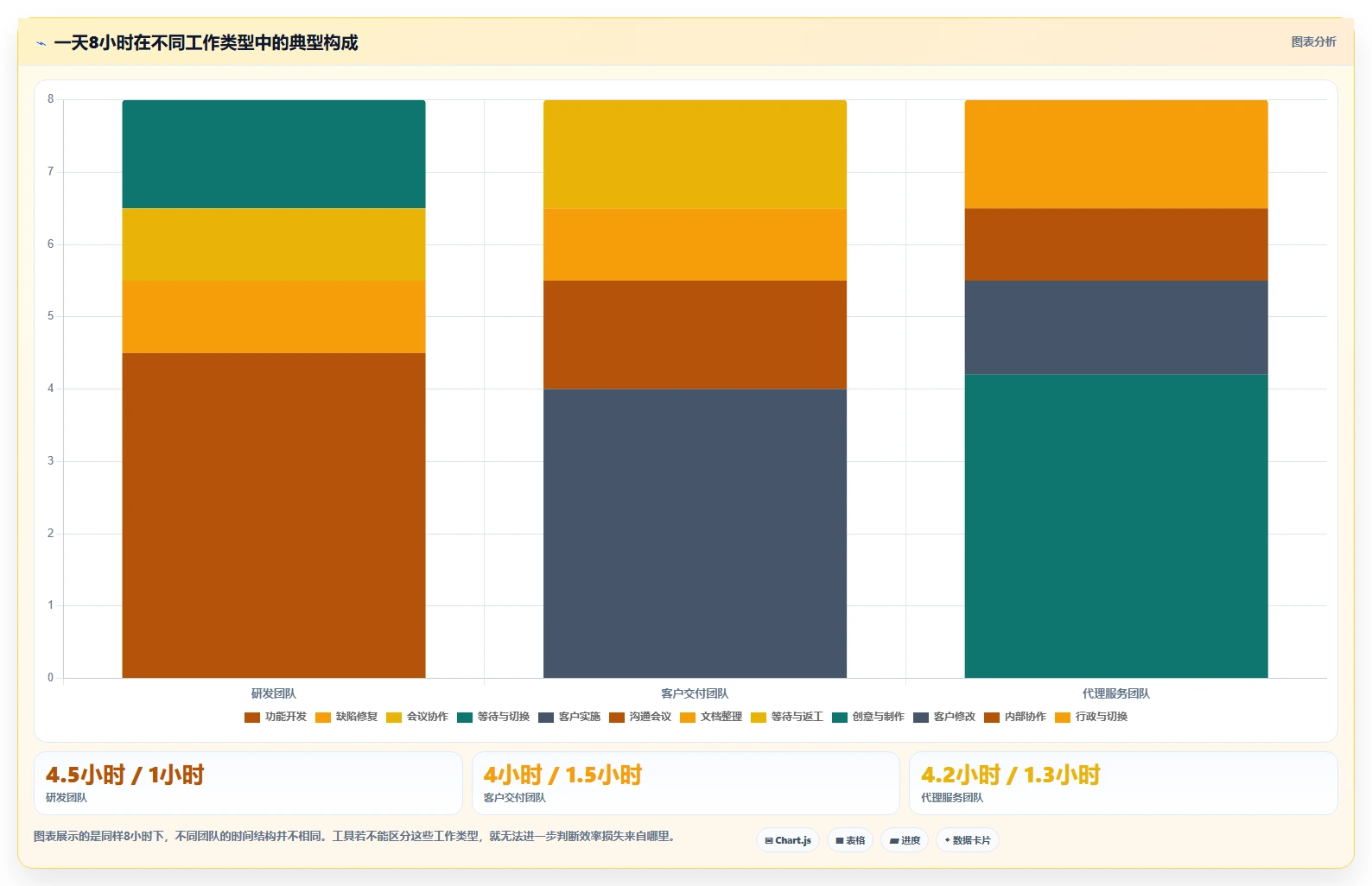Toggle the 等待与切换 legend item
Screen dimensions: 1372x886
(x=493, y=717)
